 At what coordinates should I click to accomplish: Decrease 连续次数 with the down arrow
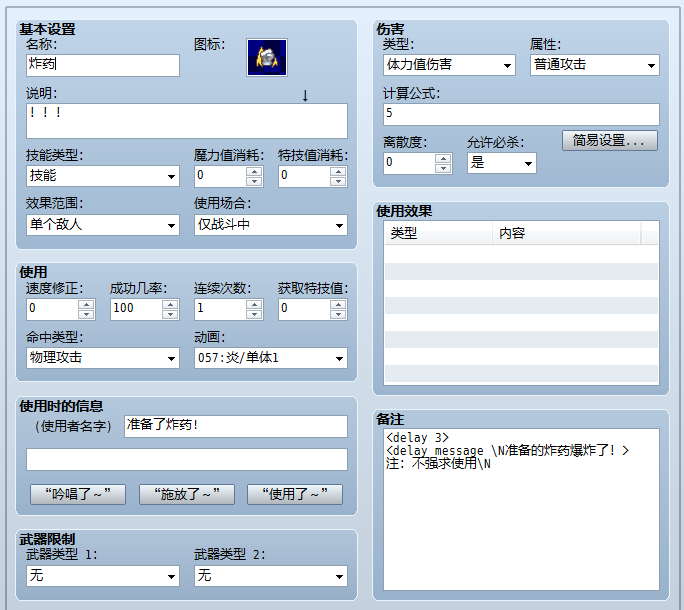point(254,314)
